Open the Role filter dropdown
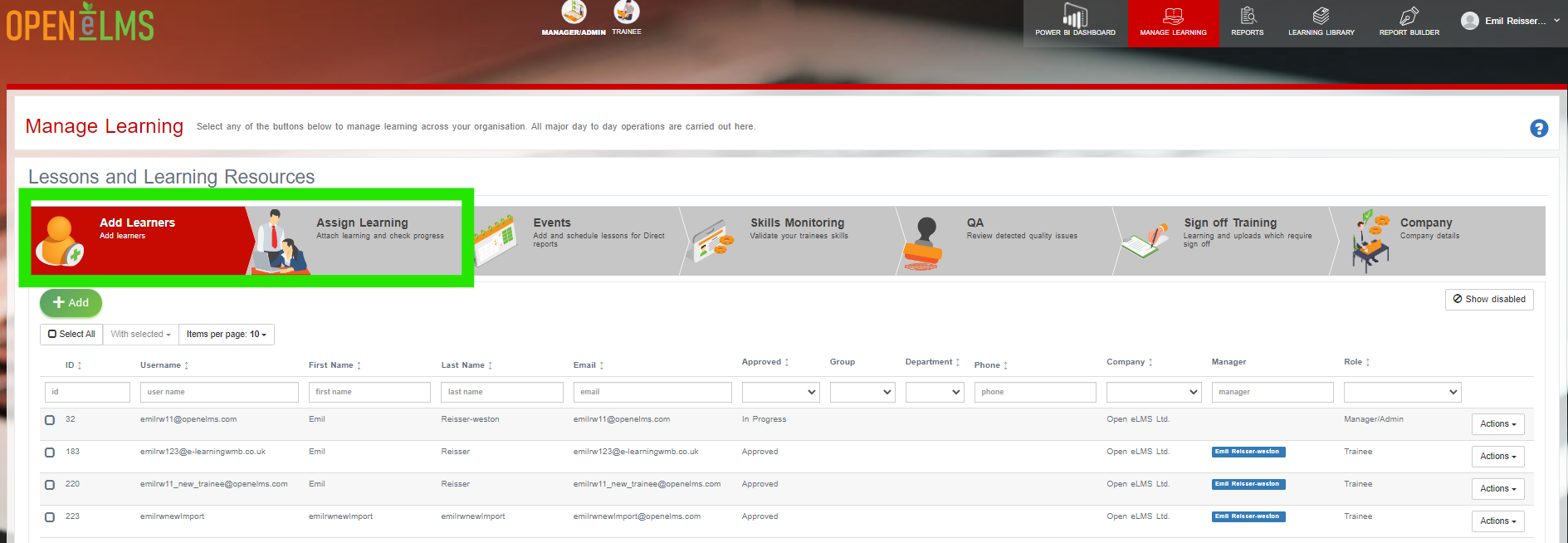Screen dimensions: 1568x543 coord(1402,392)
